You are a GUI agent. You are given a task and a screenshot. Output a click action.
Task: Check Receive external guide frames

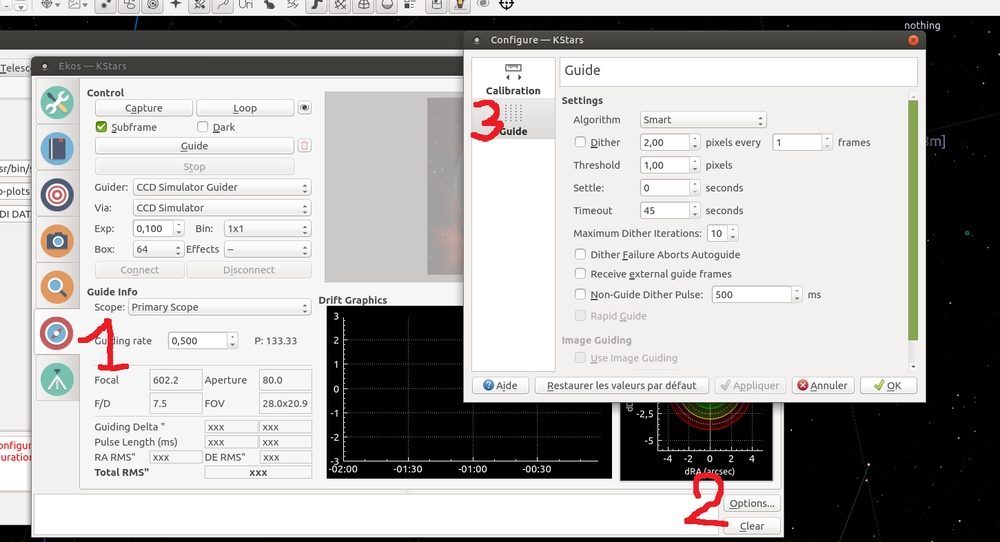[580, 274]
